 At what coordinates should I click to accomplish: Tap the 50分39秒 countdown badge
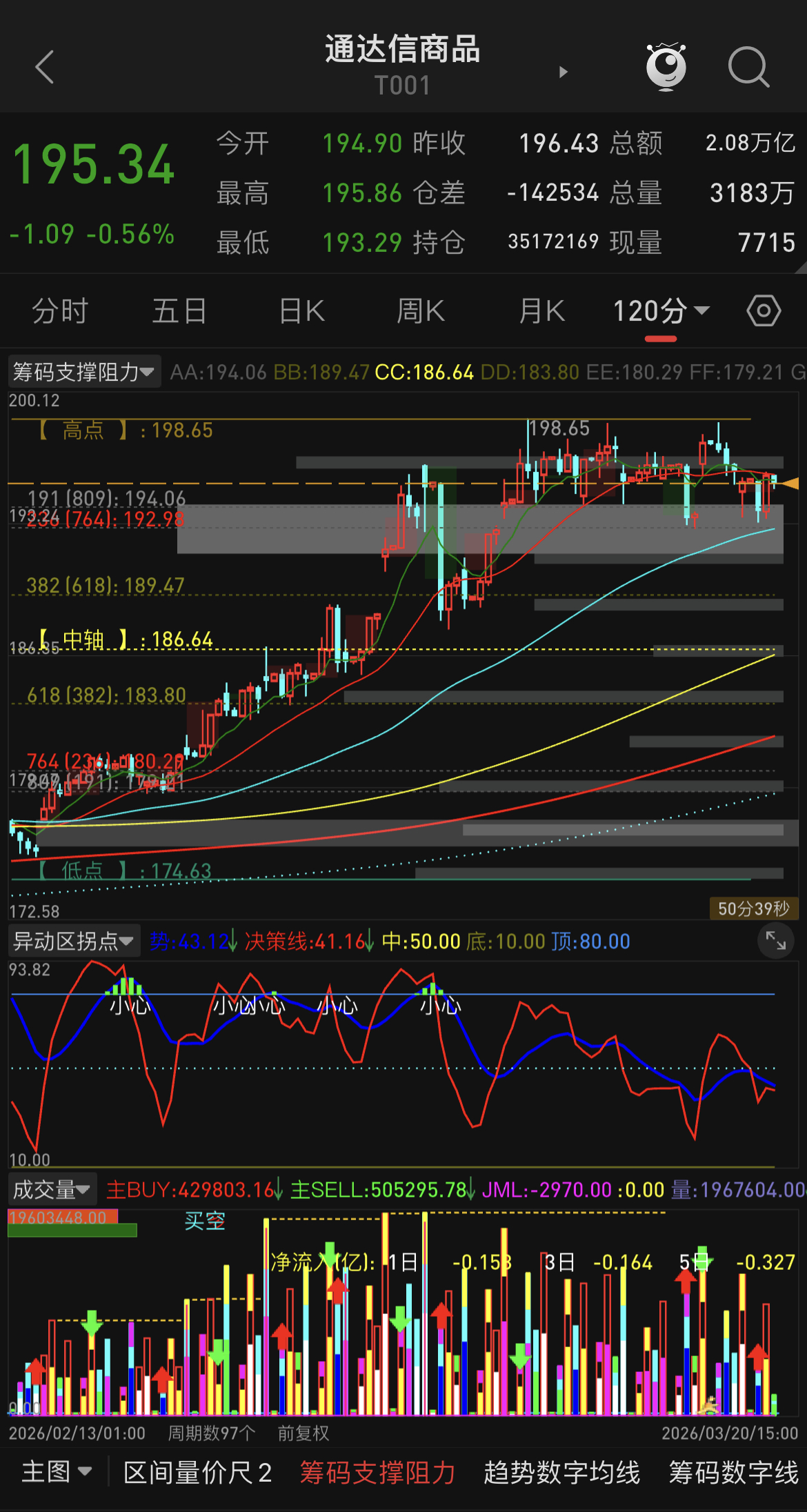[754, 908]
